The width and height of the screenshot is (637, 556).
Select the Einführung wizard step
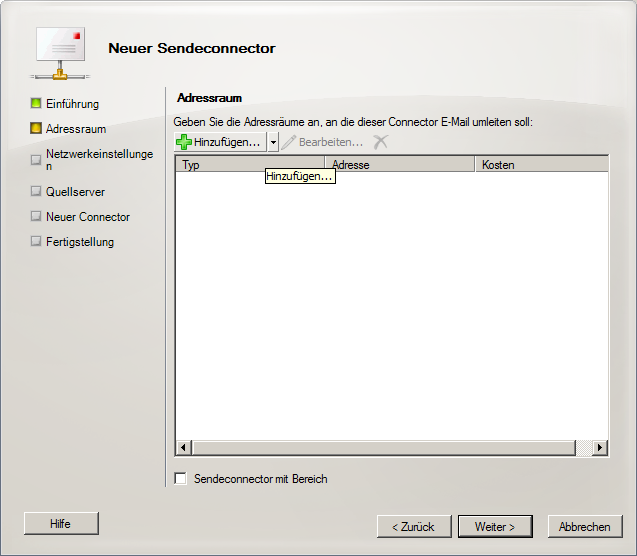(x=72, y=104)
